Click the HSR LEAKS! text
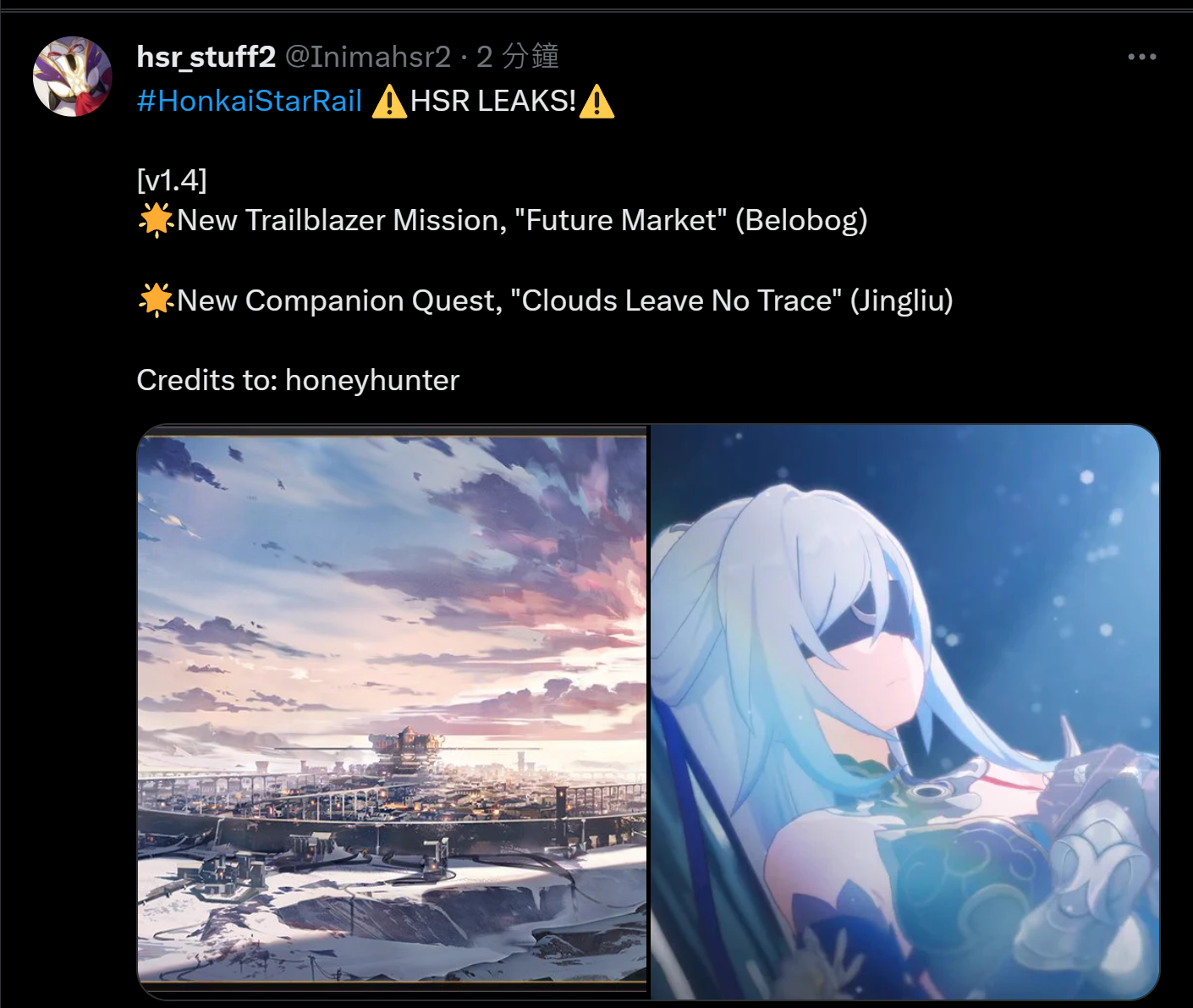Screen dimensions: 1193x1008 coord(493,101)
